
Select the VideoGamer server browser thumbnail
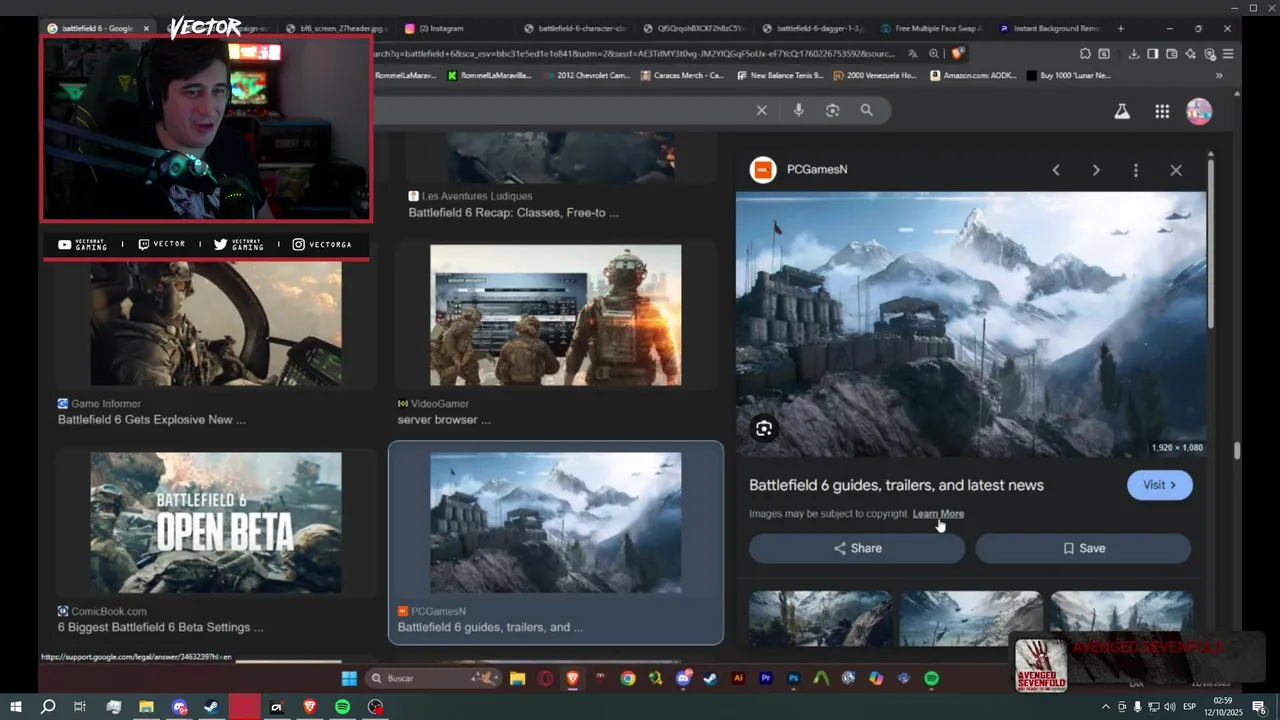point(556,315)
